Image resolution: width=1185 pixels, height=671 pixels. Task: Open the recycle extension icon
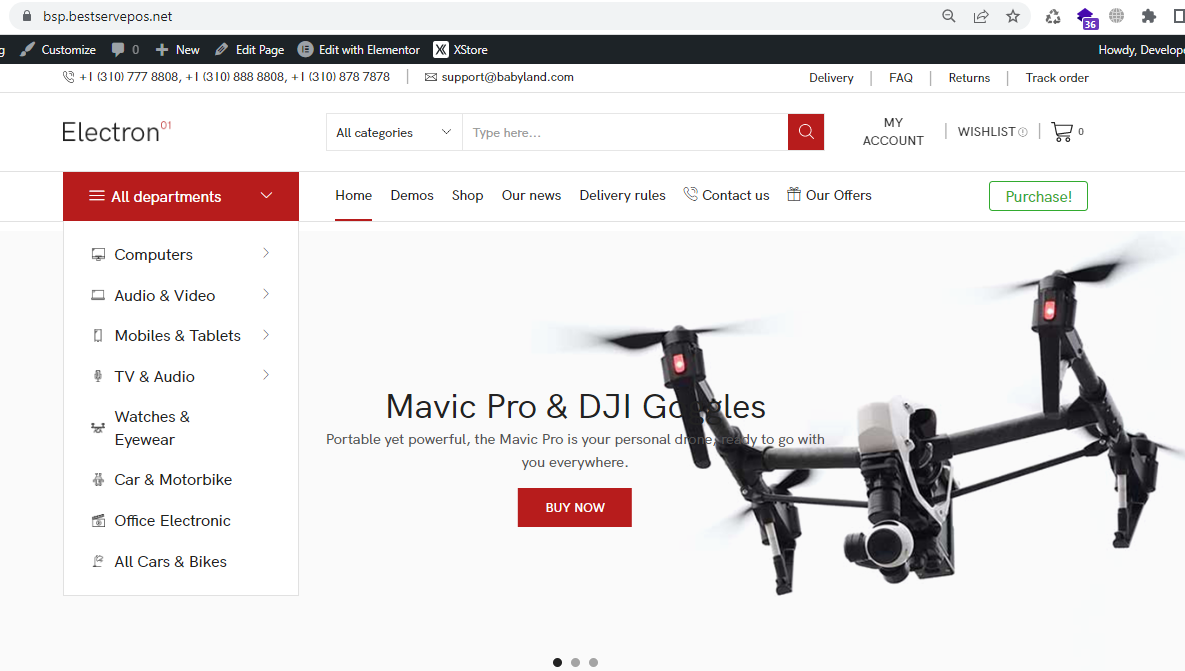[1053, 16]
